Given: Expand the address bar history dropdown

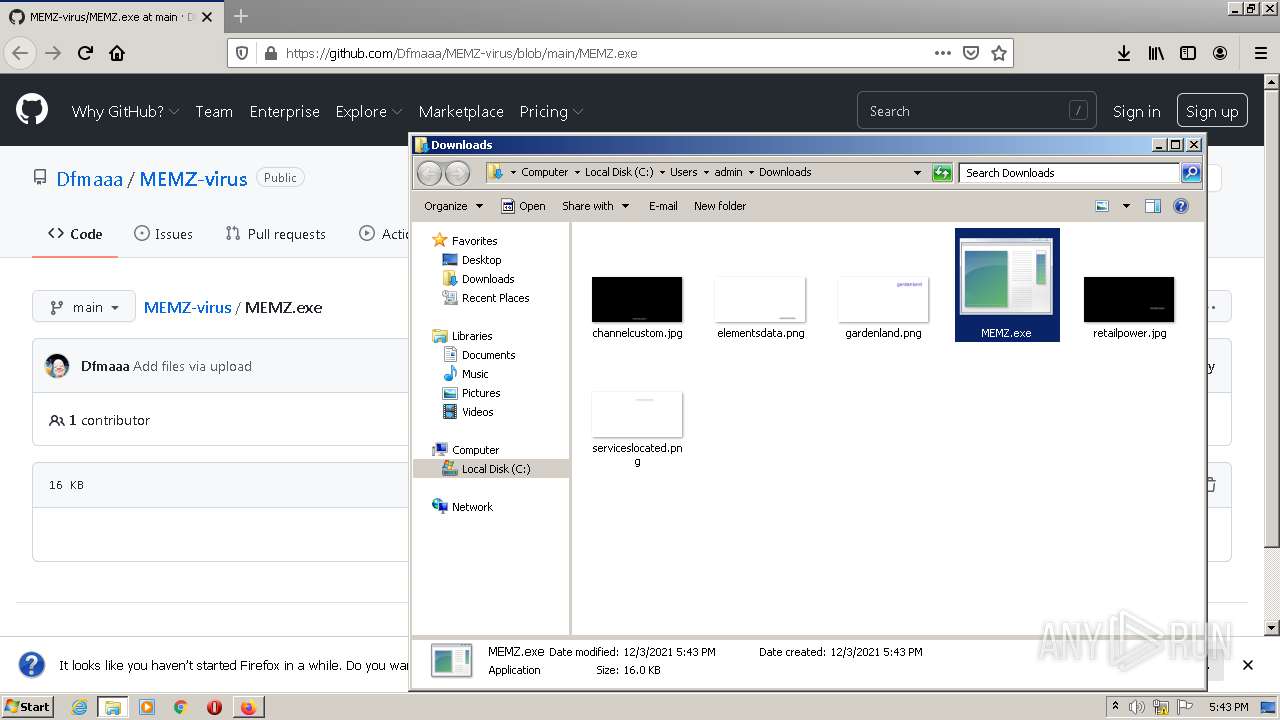Looking at the screenshot, I should pos(917,173).
